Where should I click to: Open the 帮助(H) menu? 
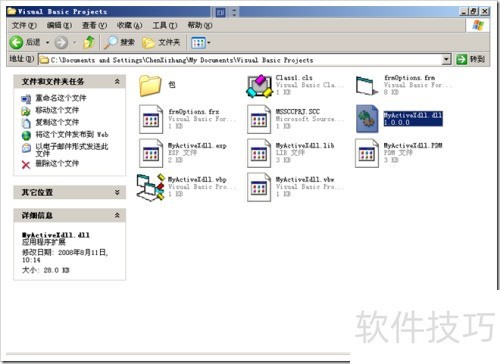tap(200, 25)
